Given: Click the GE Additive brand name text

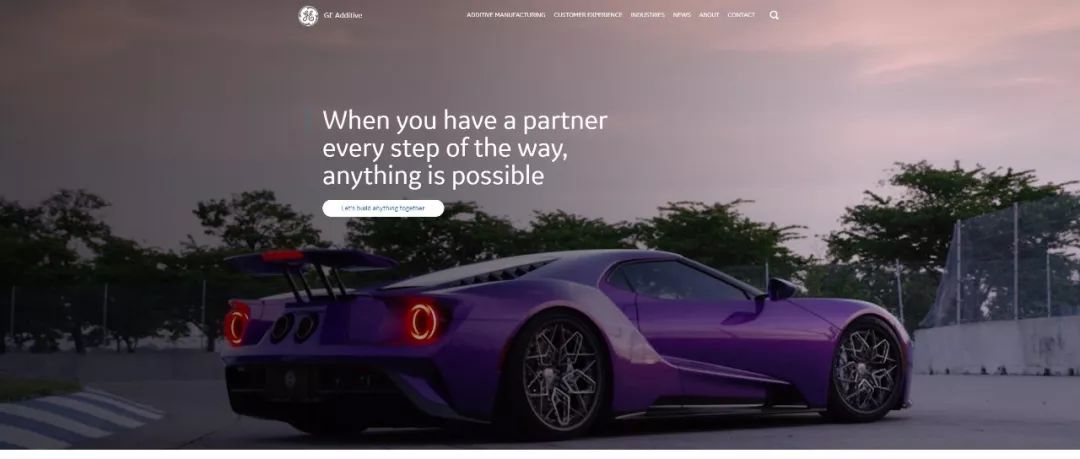Looking at the screenshot, I should tap(343, 15).
